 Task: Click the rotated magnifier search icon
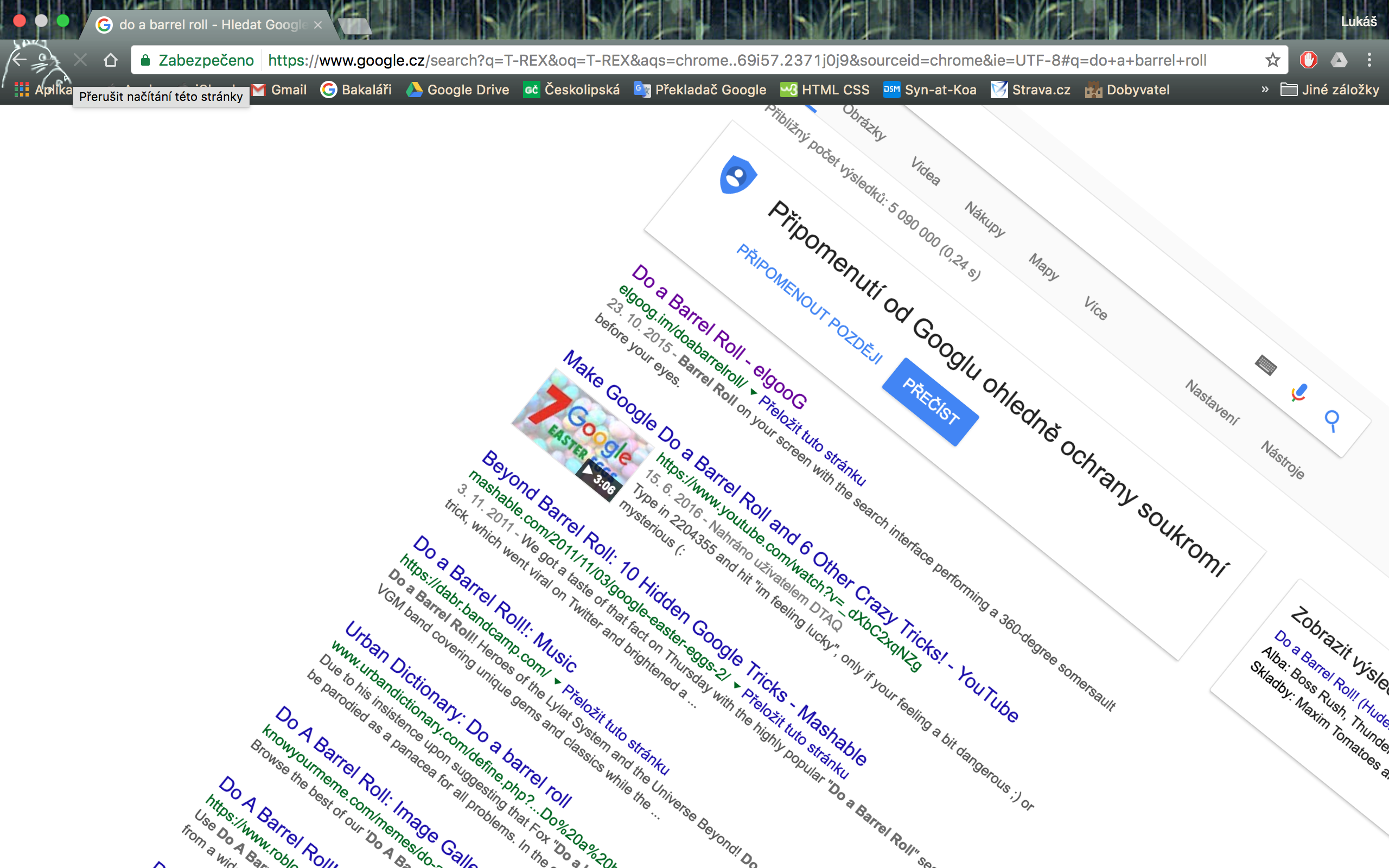click(1332, 420)
